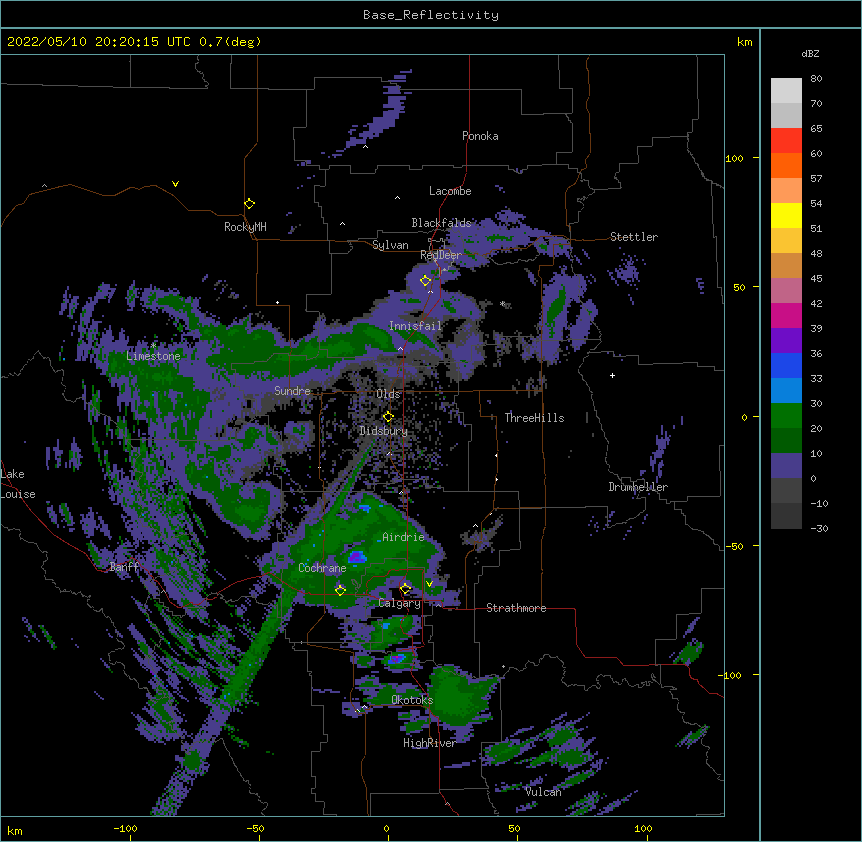This screenshot has height=842, width=862.
Task: Click the yellow diamond marker below RedDeer
Action: [x=426, y=281]
